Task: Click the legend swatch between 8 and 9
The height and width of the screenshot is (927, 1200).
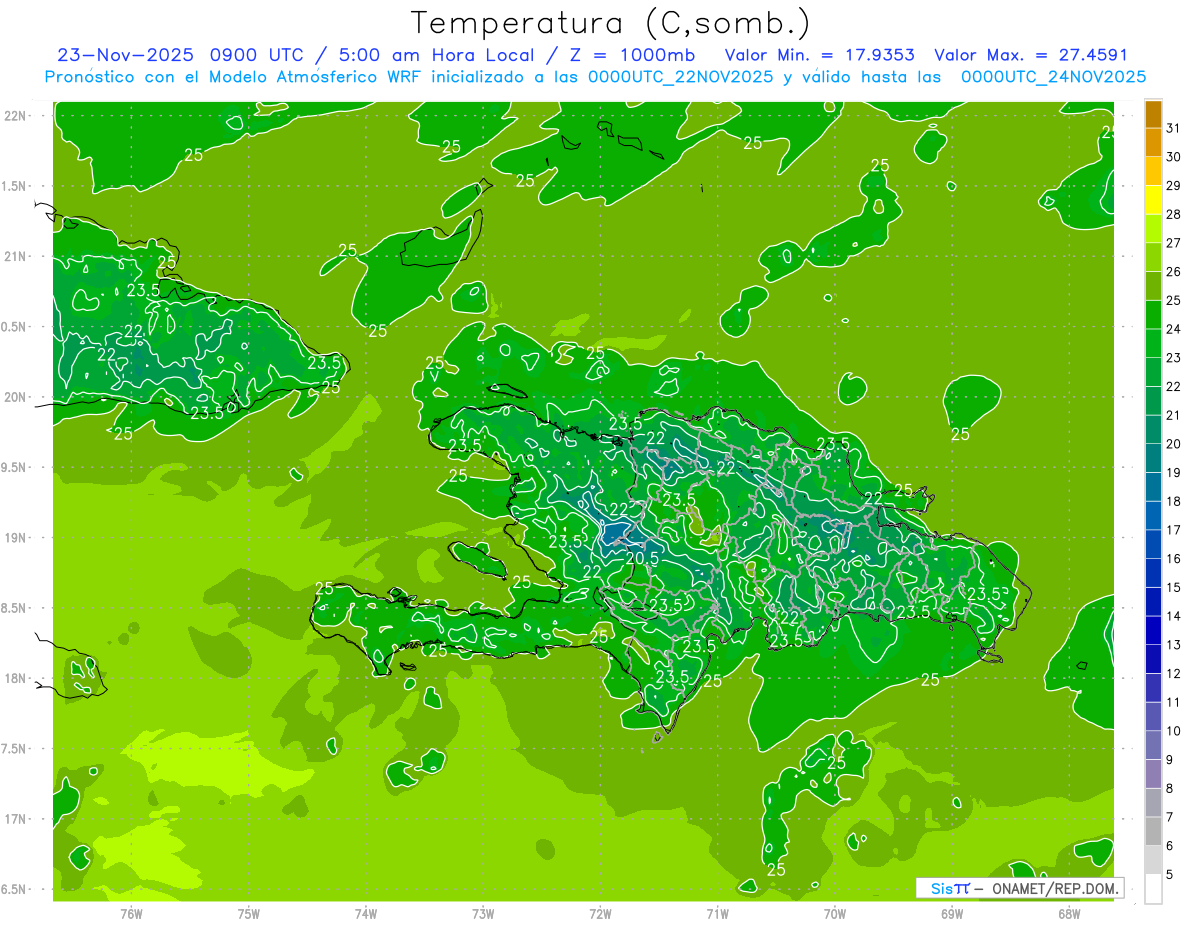Action: (1153, 774)
